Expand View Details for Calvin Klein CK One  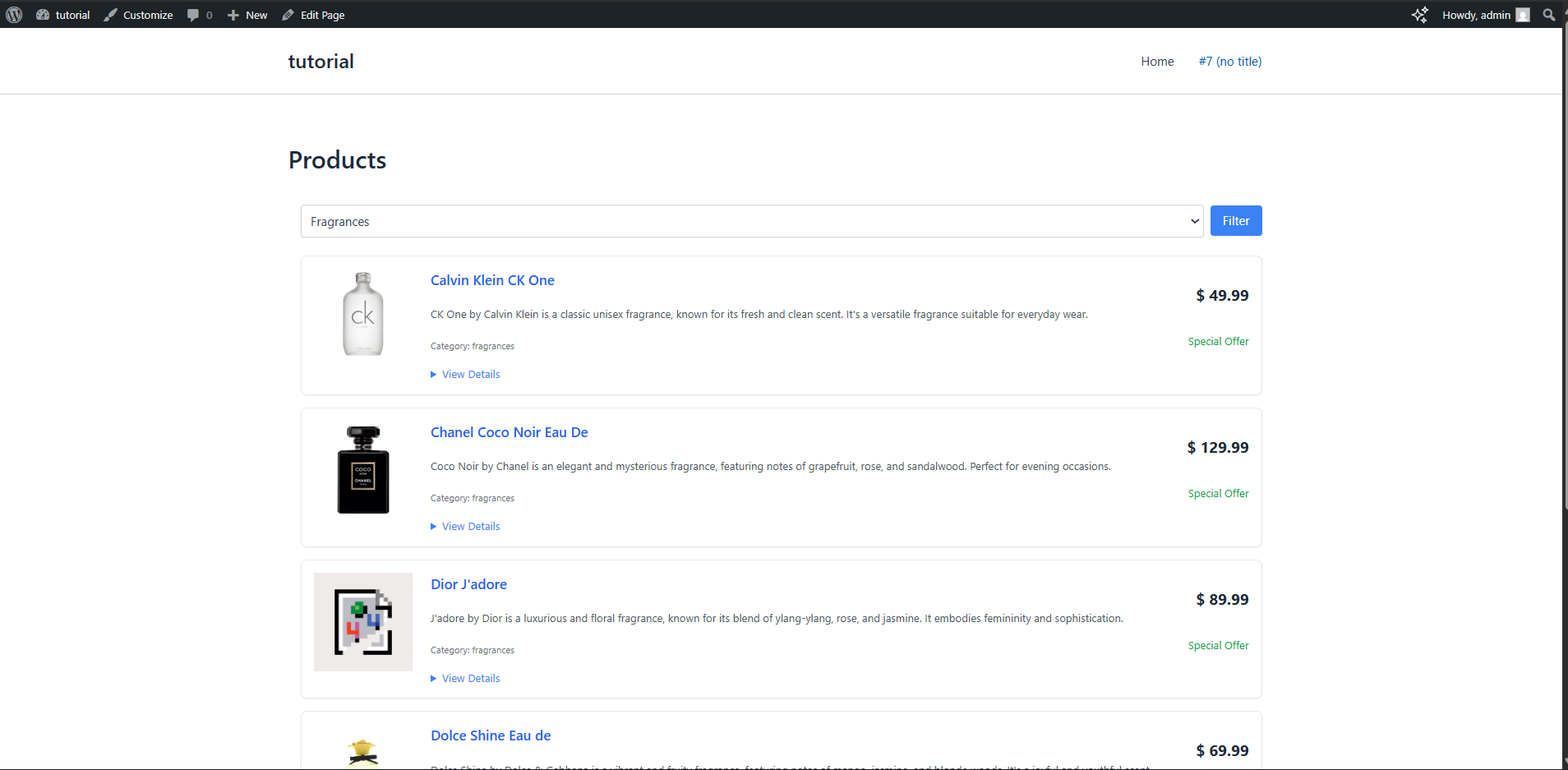coord(465,374)
